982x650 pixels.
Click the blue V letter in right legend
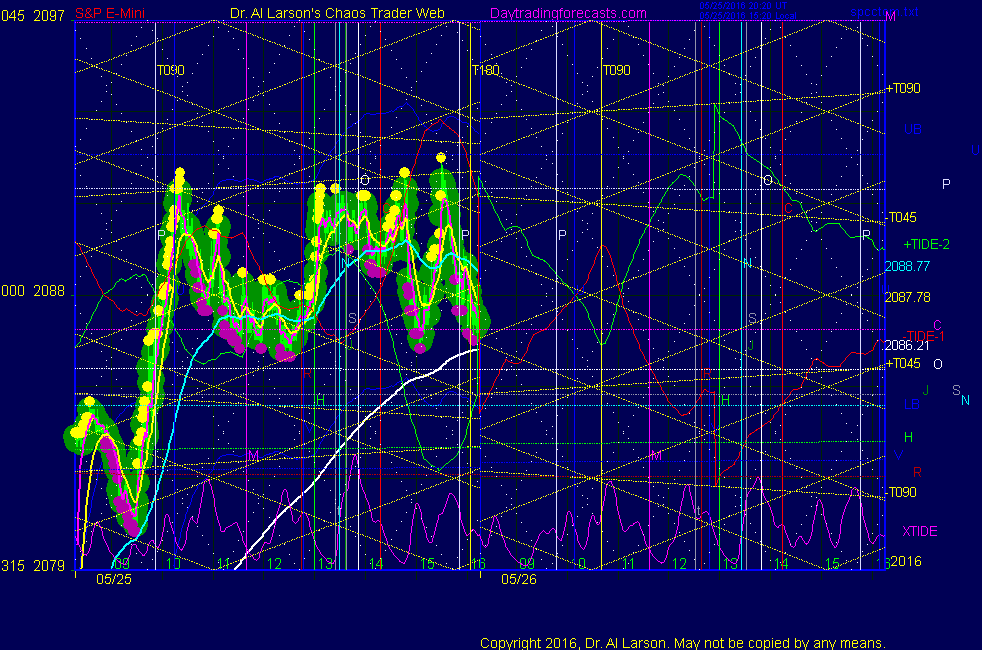point(899,455)
